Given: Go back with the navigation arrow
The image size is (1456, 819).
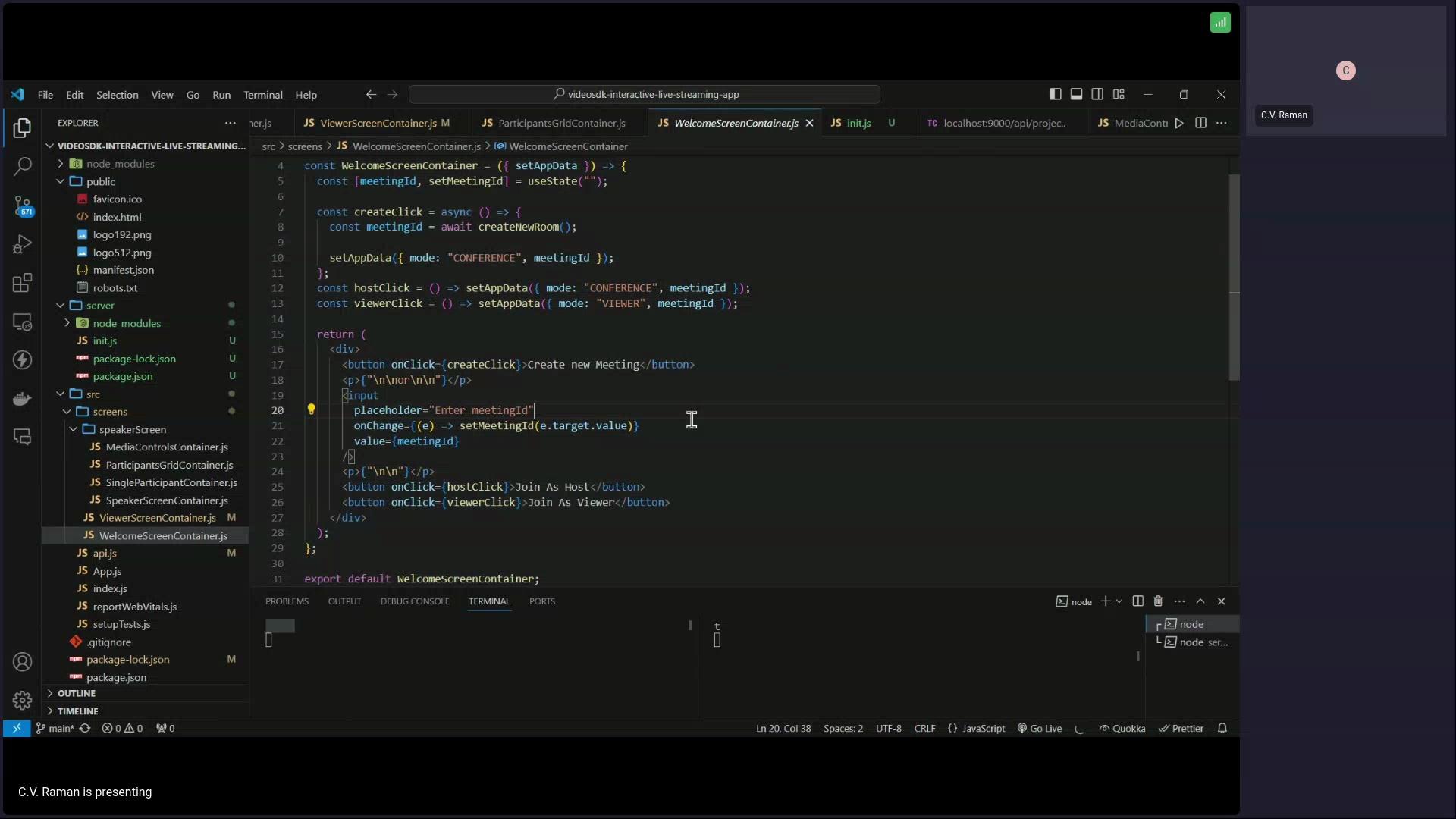Looking at the screenshot, I should pyautogui.click(x=371, y=95).
